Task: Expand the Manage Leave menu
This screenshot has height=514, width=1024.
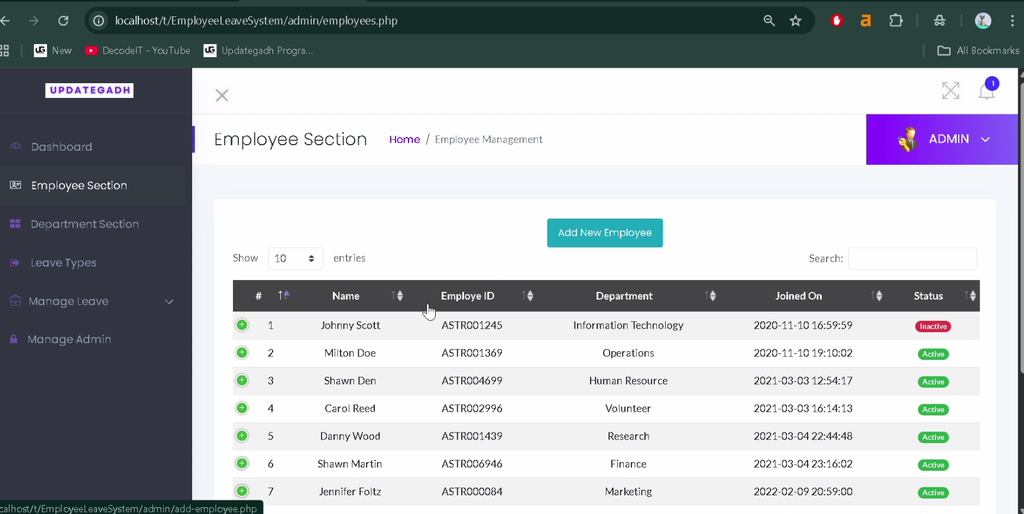Action: tap(92, 301)
